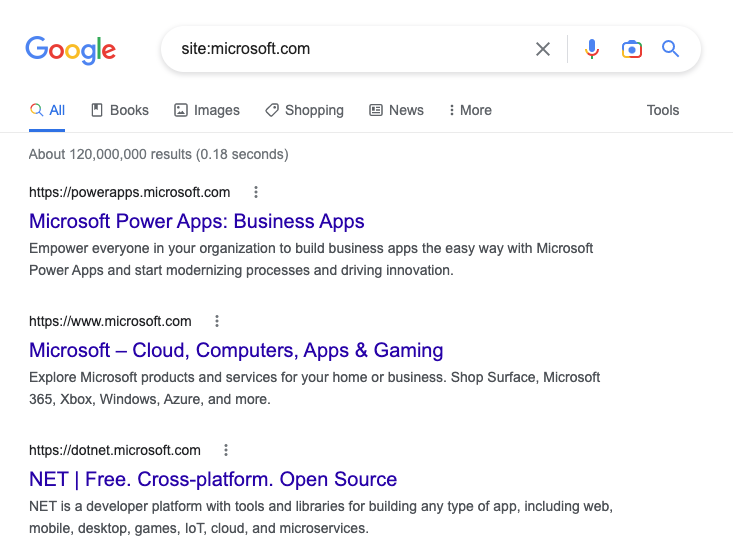Open the Tools options

[x=663, y=110]
